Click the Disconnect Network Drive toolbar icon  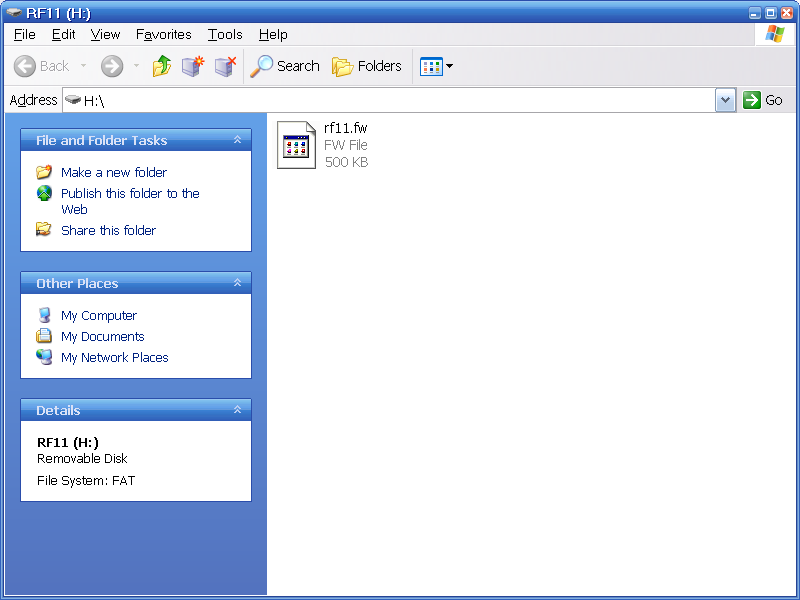coord(225,66)
